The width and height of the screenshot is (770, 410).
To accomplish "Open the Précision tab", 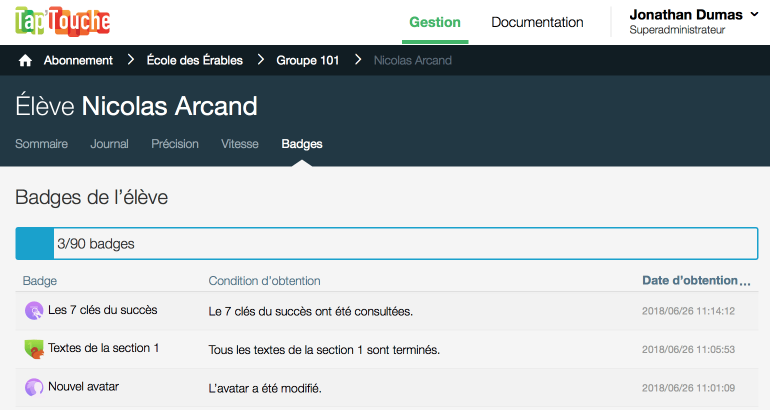I will pos(175,144).
